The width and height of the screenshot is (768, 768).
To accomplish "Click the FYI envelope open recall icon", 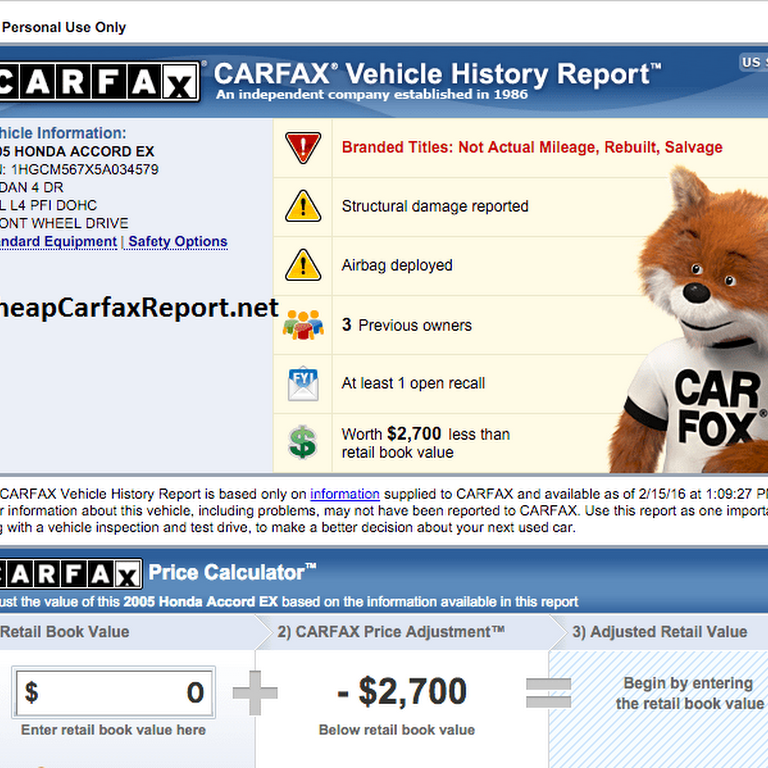I will pyautogui.click(x=303, y=384).
